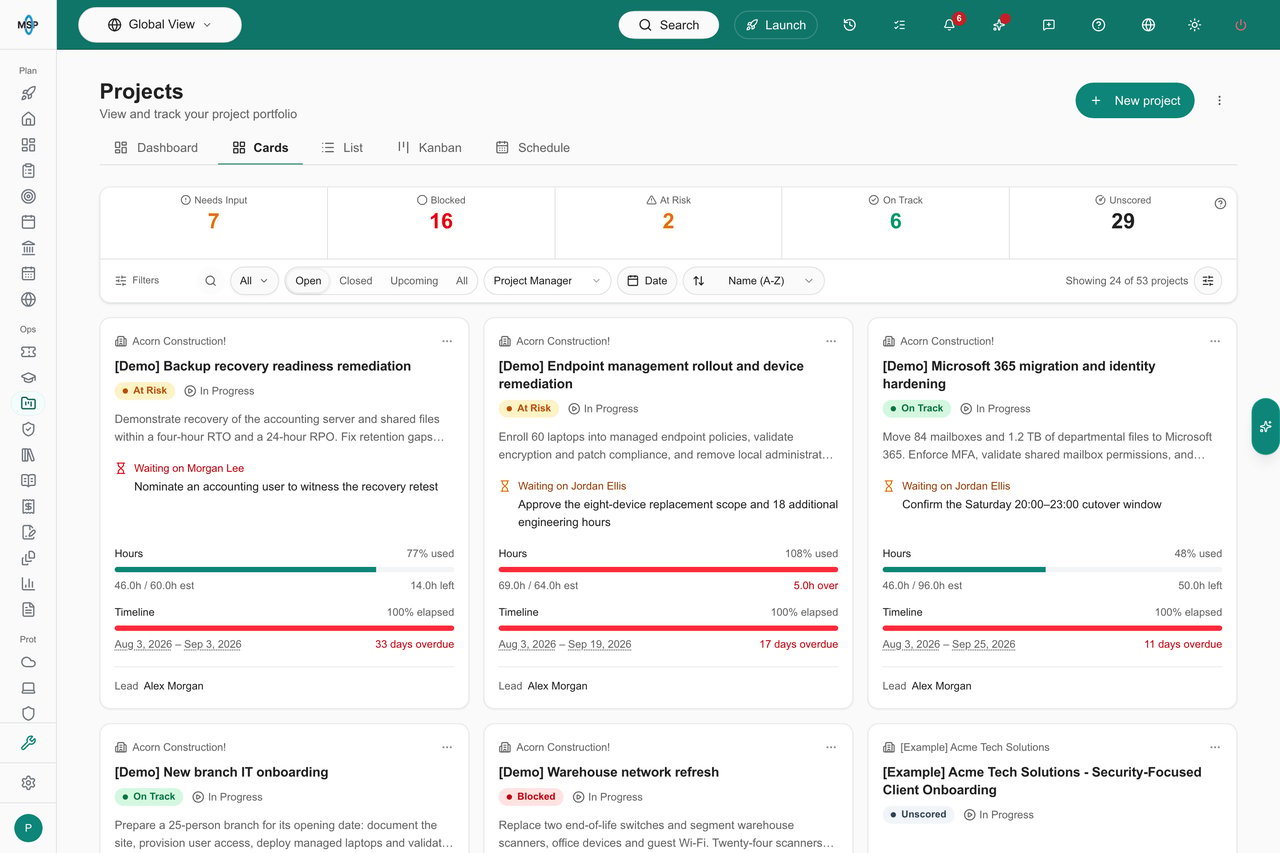Toggle the sun light/dark theme icon
The image size is (1280, 853).
pos(1194,25)
